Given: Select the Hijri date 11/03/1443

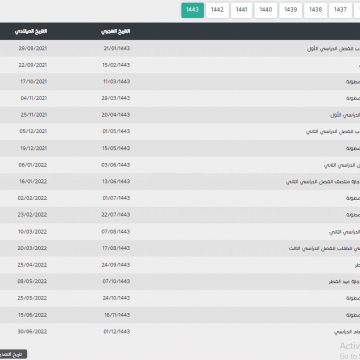Looking at the screenshot, I should click(116, 82).
